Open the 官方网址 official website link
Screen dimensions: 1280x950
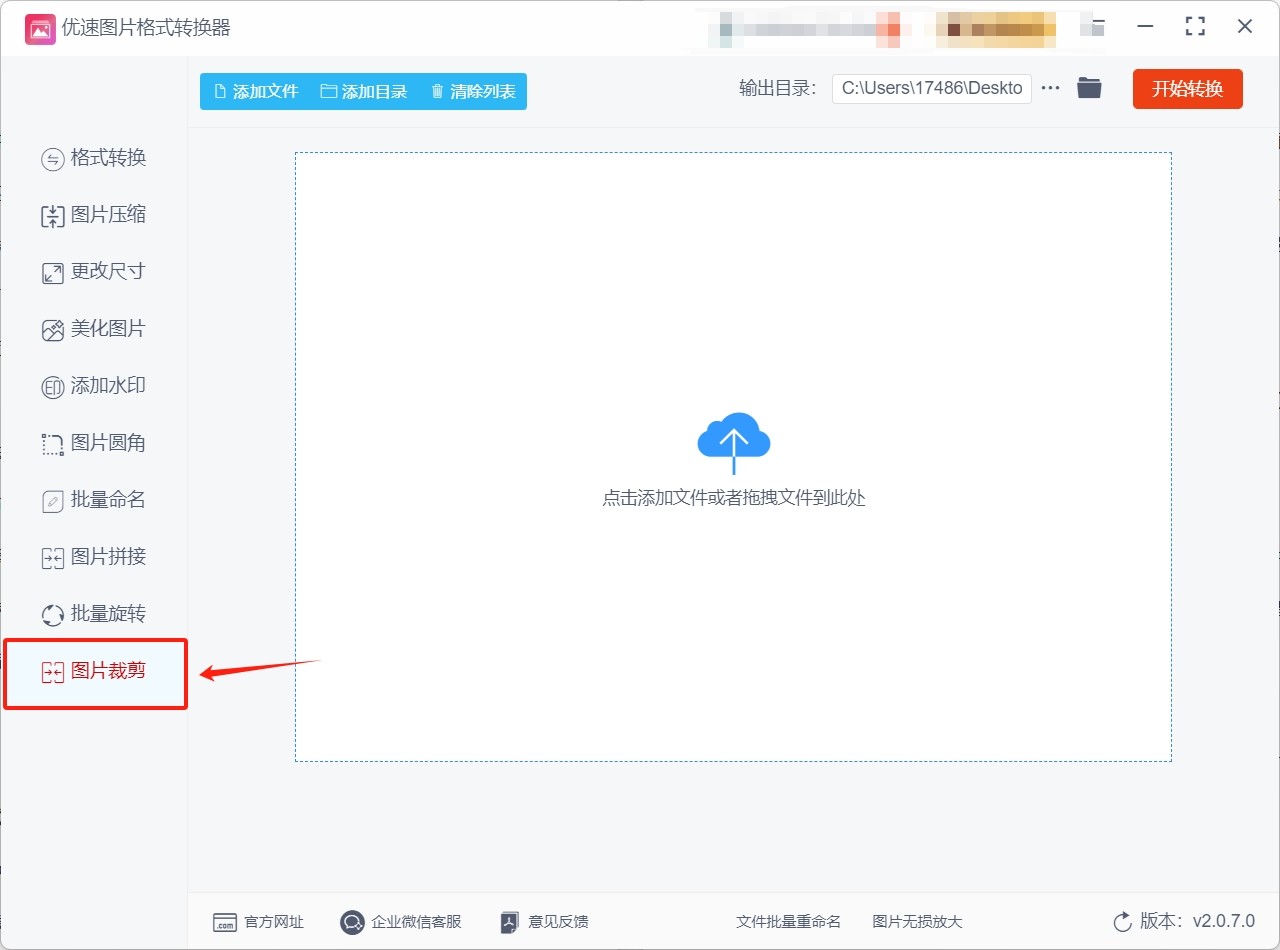tap(259, 922)
